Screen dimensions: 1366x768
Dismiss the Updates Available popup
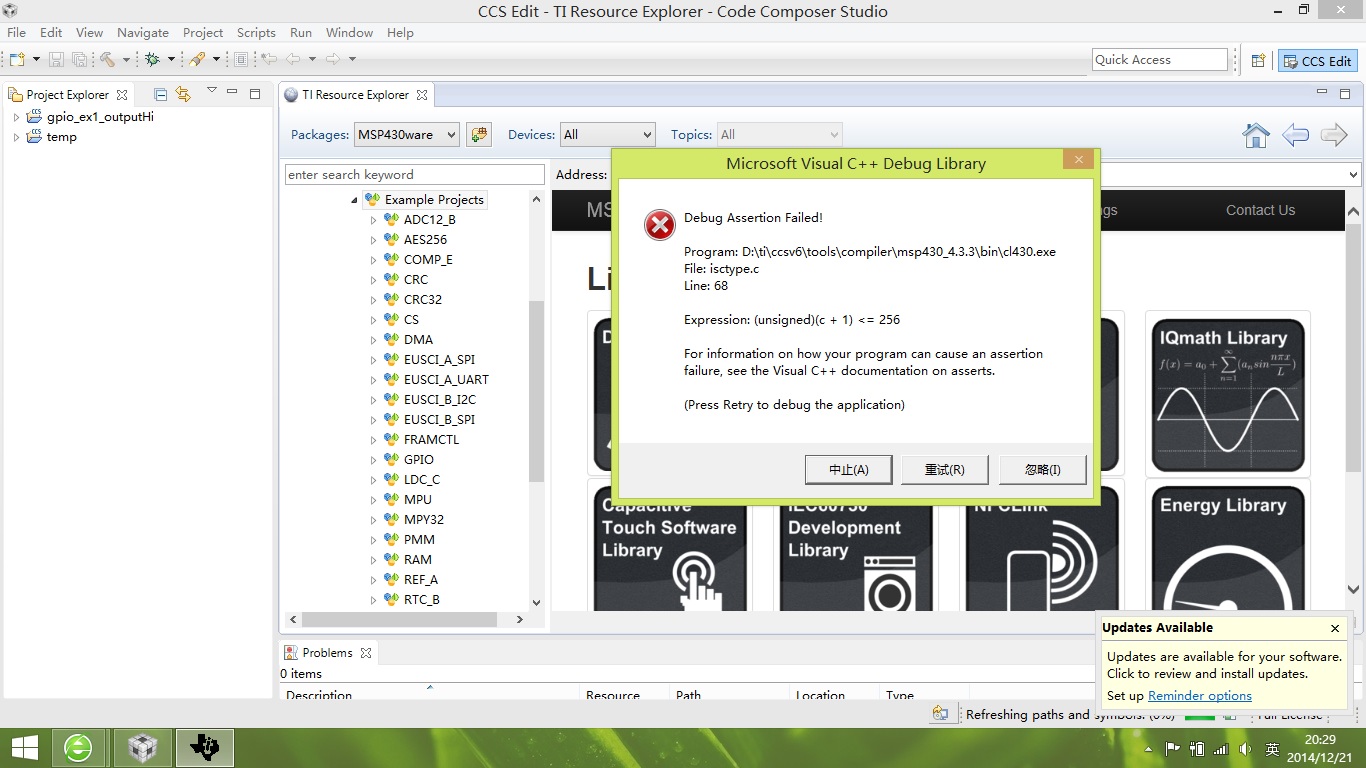coord(1334,628)
